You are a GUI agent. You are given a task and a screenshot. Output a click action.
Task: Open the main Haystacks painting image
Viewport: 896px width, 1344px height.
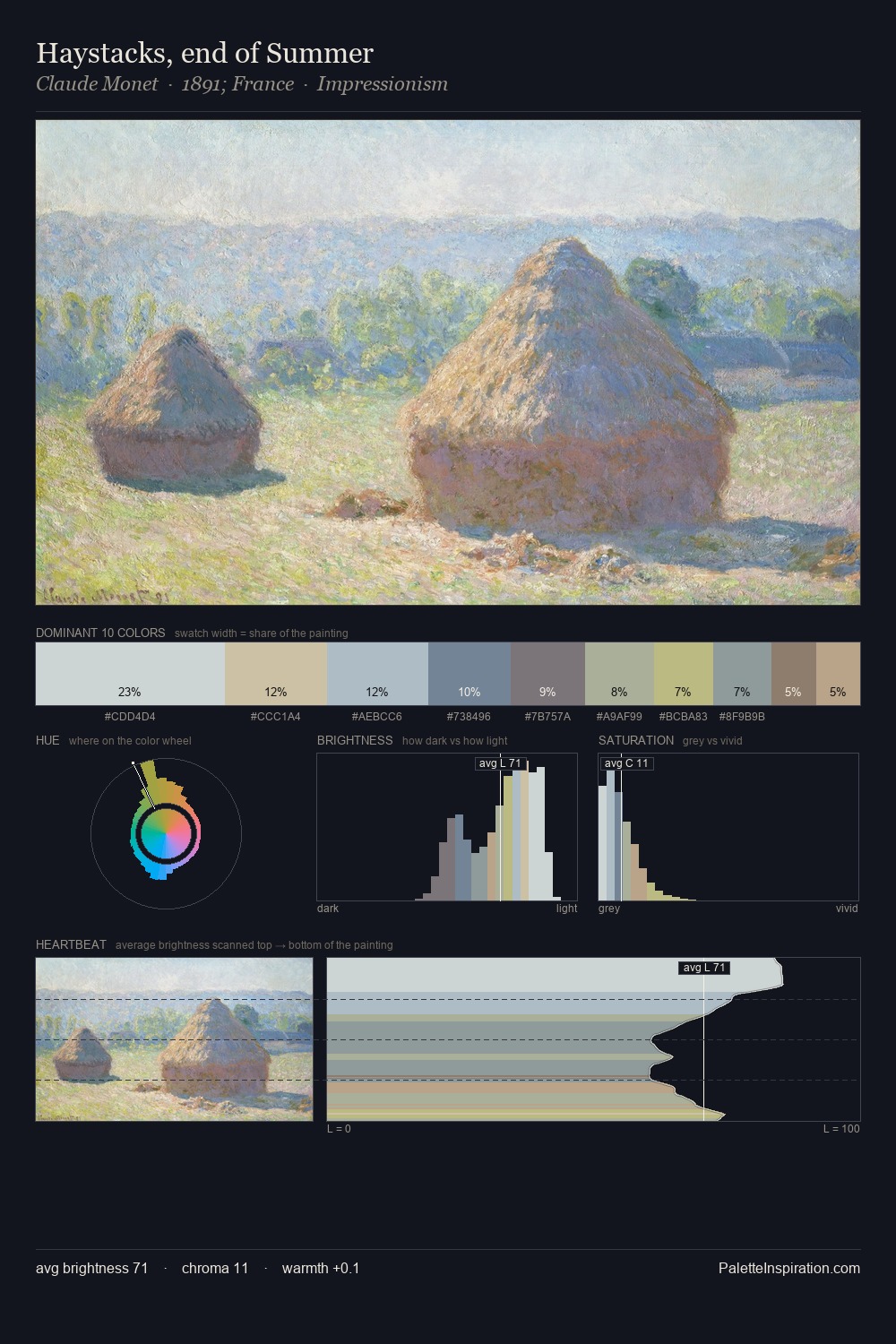pos(448,362)
